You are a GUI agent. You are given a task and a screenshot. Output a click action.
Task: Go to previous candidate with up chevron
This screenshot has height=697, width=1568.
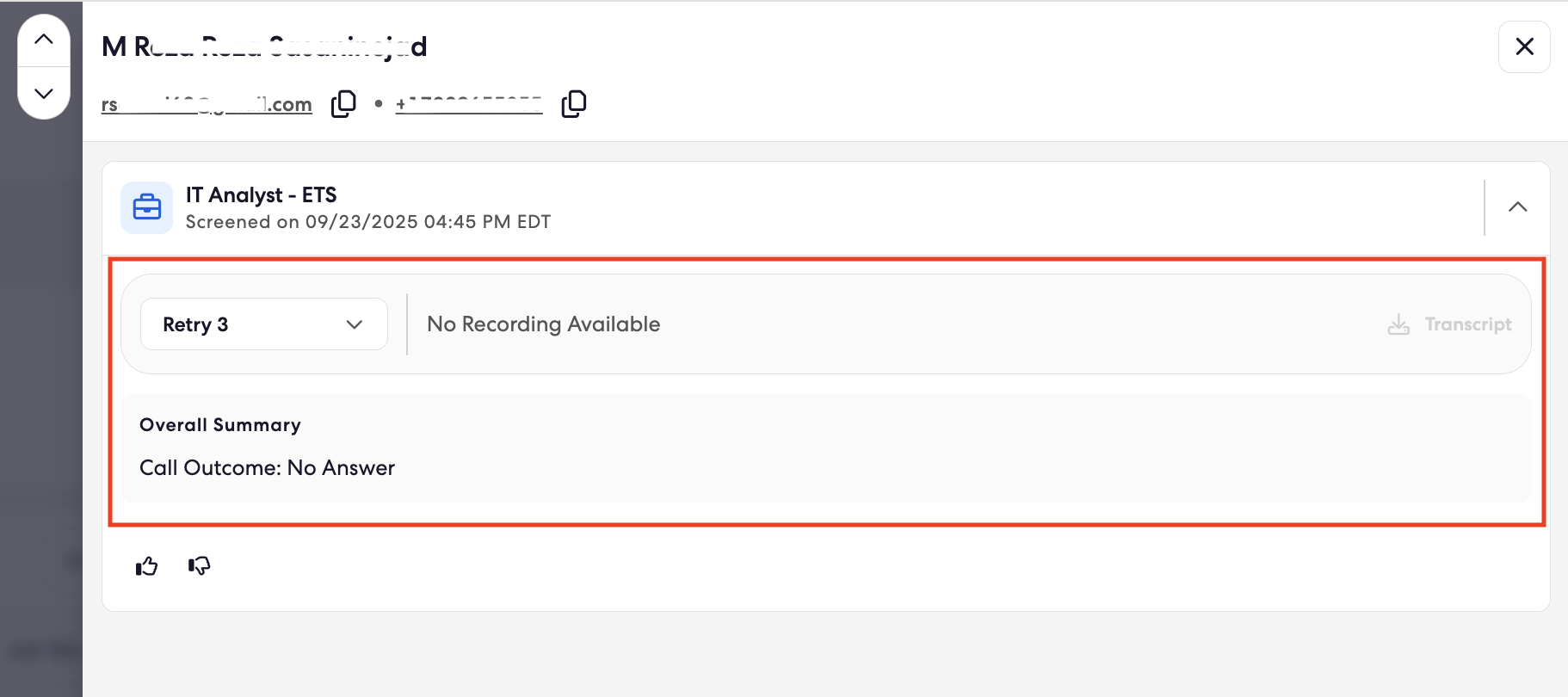pos(44,40)
